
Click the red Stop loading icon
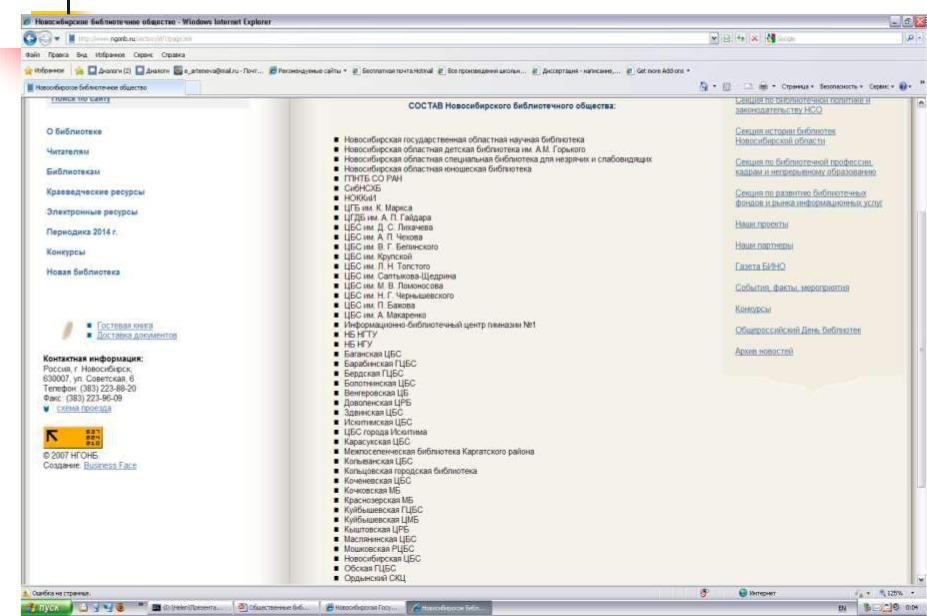pos(754,38)
